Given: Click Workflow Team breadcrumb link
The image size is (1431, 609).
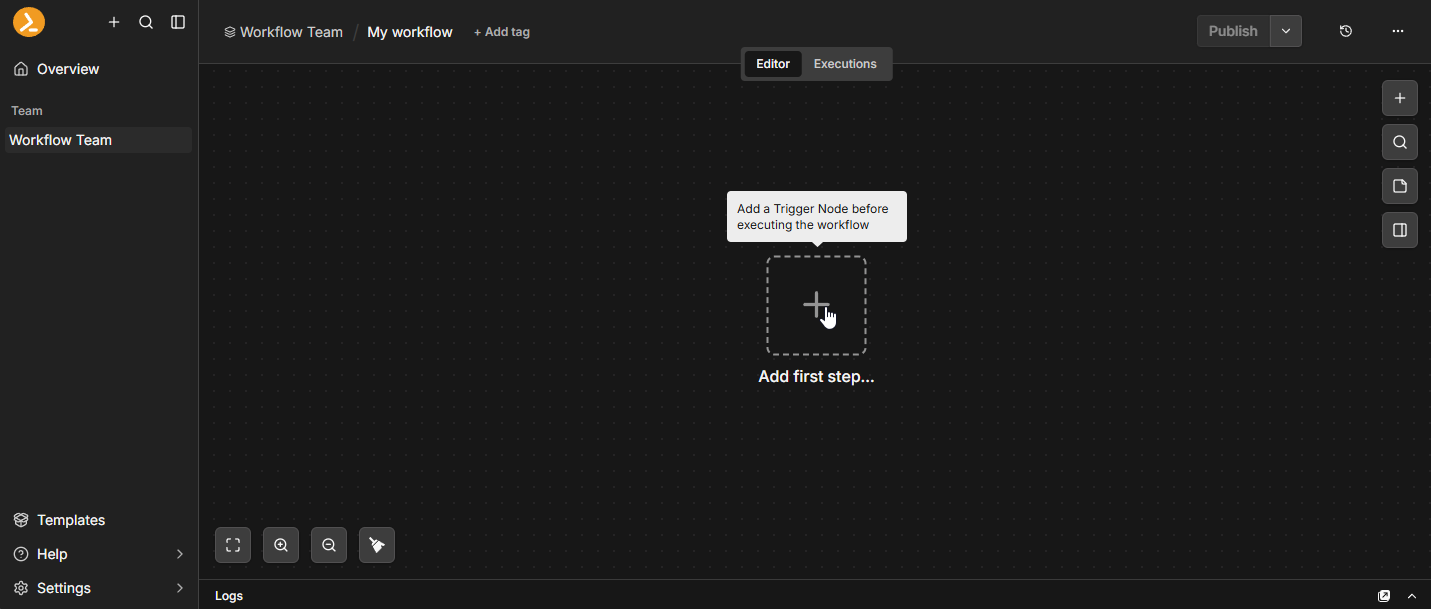Looking at the screenshot, I should click(x=283, y=32).
